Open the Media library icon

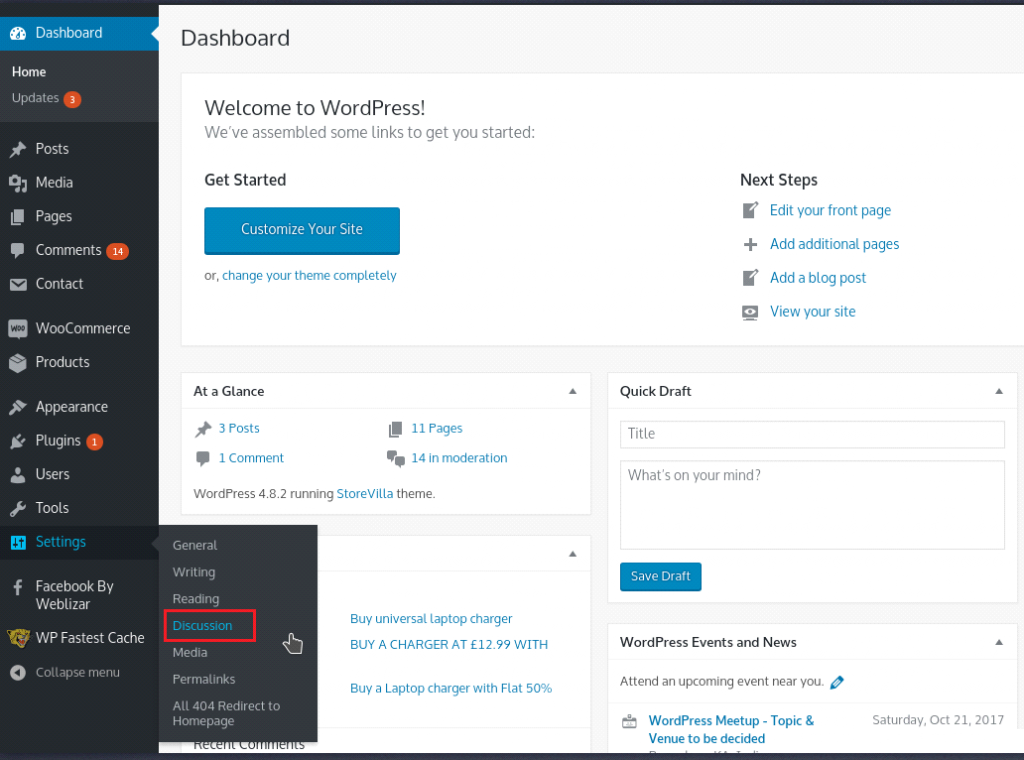[x=20, y=182]
